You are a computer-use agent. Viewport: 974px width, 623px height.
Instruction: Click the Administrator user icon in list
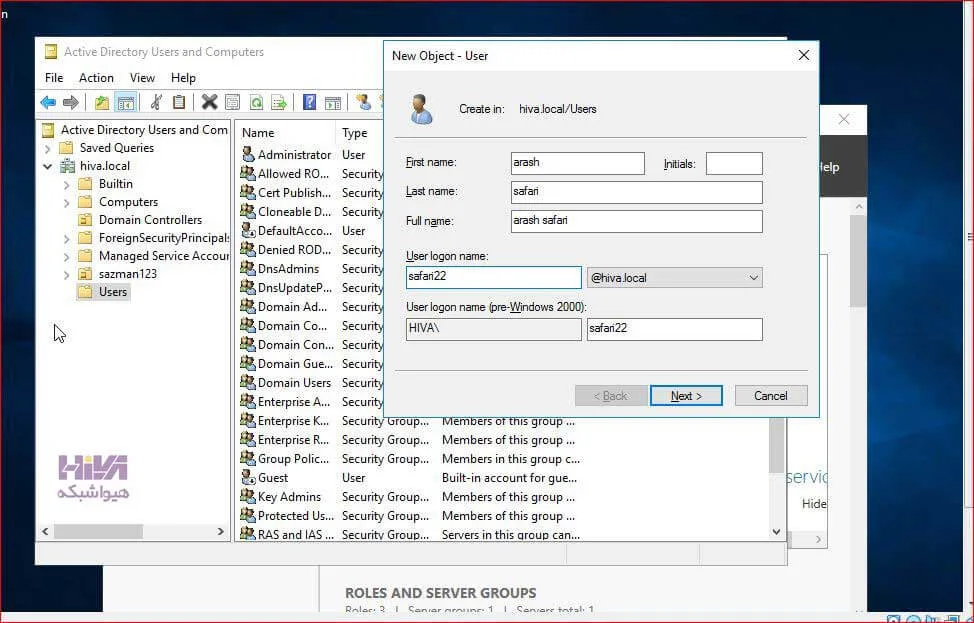[248, 154]
